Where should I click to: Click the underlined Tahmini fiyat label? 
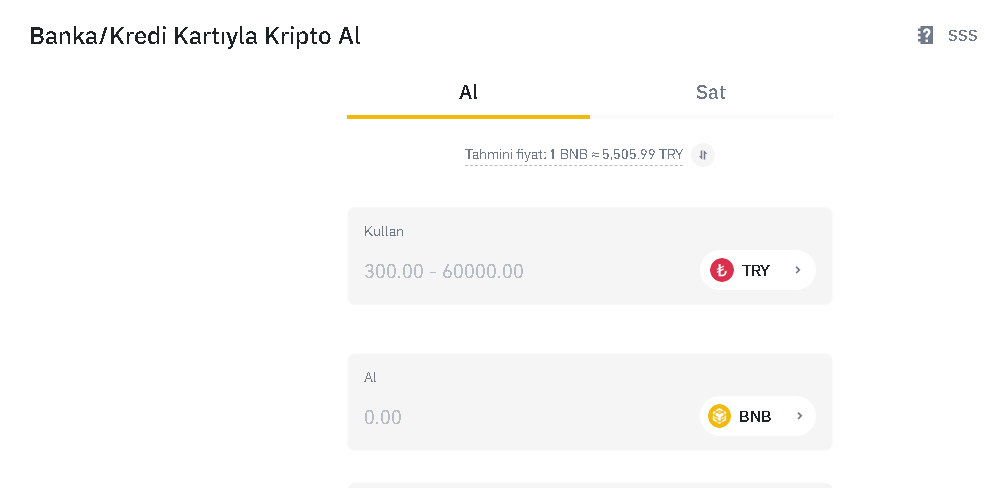505,154
